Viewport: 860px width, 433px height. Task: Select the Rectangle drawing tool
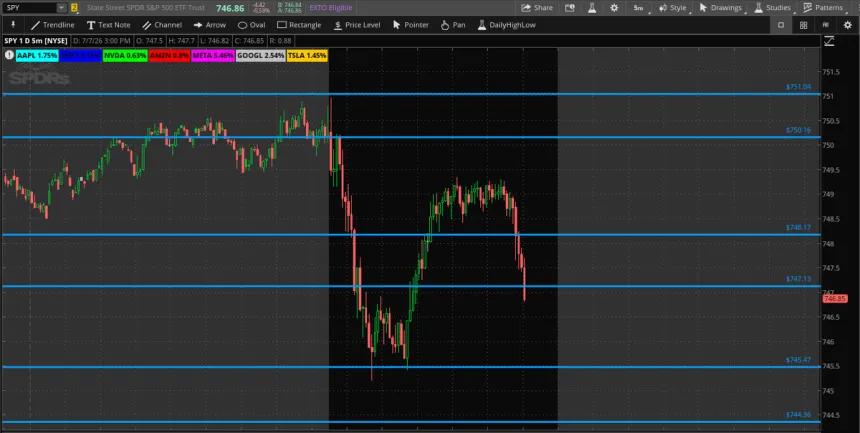(299, 25)
